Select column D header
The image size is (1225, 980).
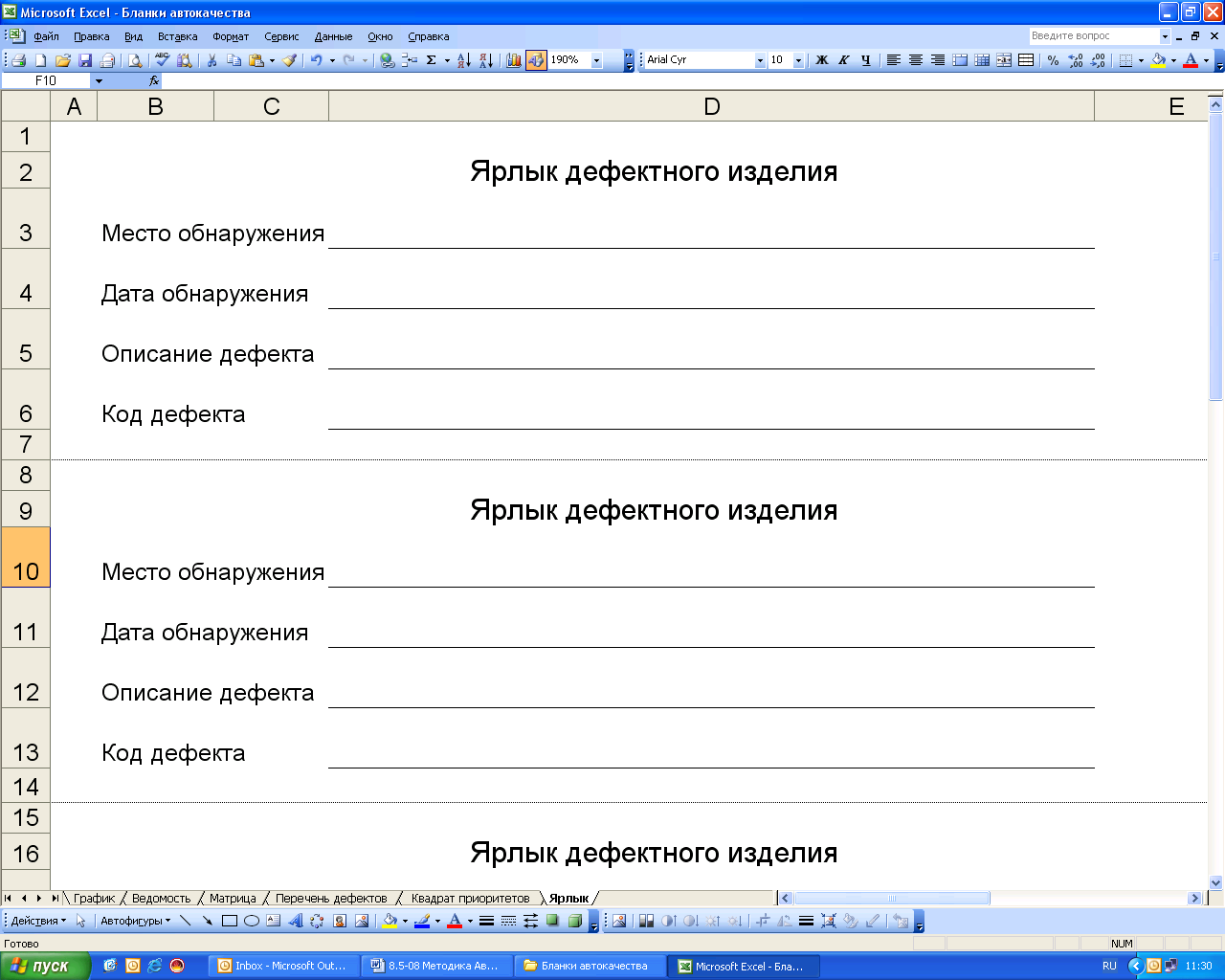(711, 106)
